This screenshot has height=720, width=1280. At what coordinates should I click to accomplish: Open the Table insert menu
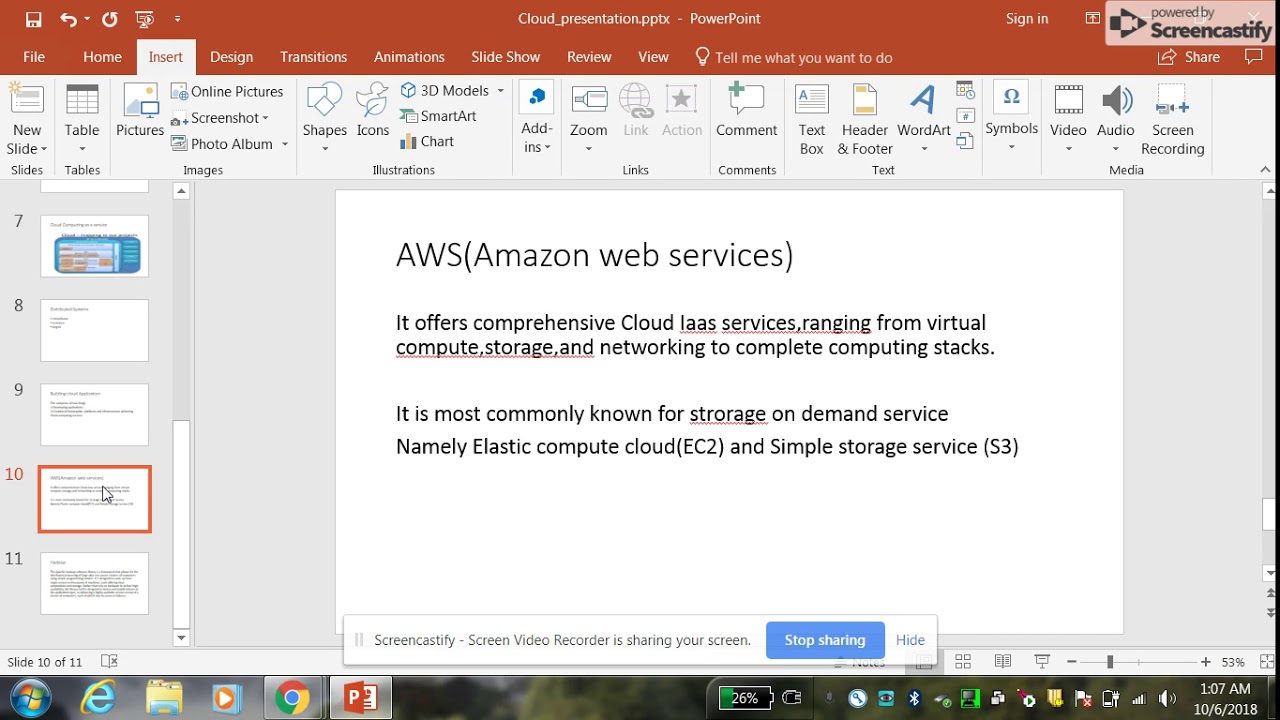[x=82, y=120]
